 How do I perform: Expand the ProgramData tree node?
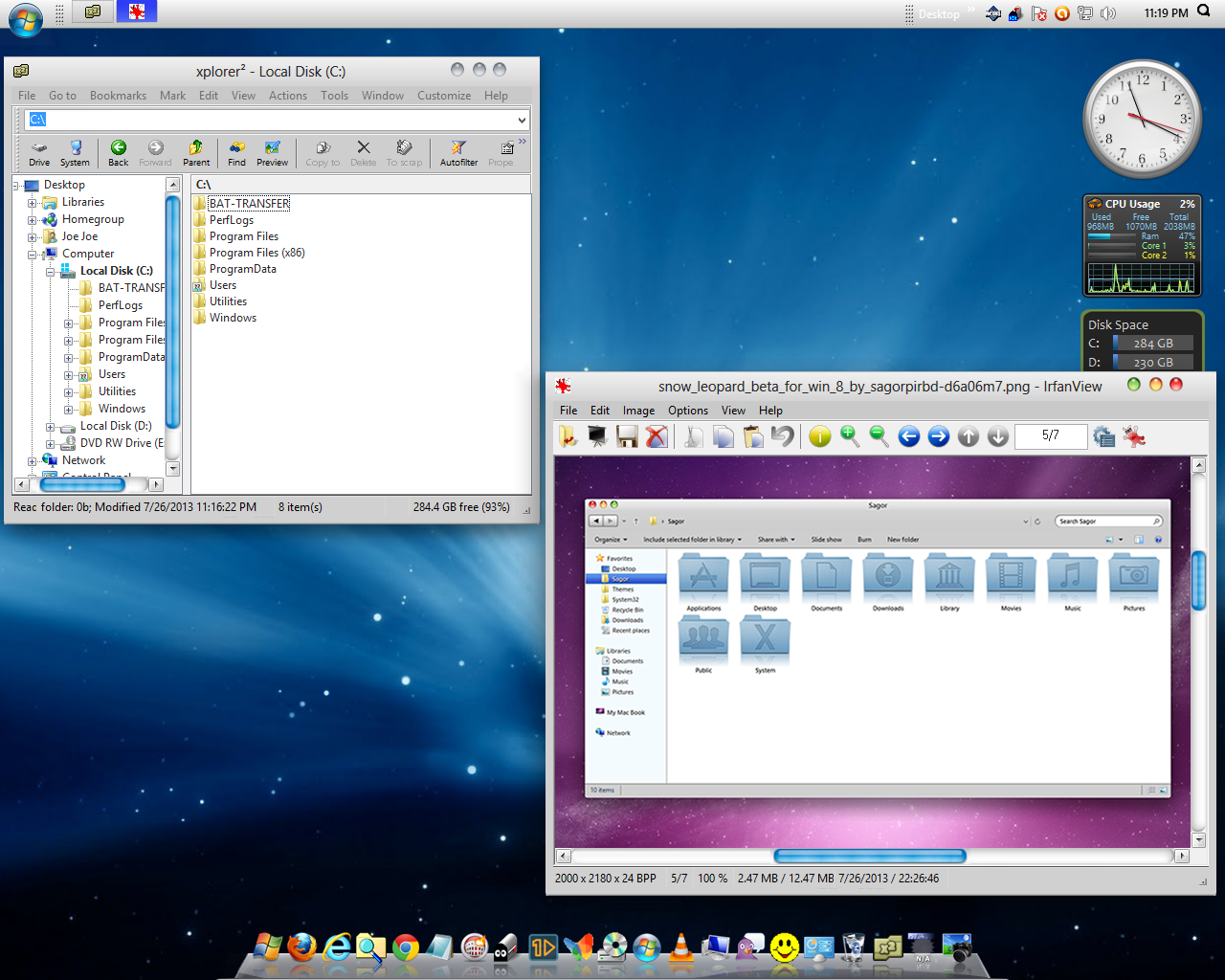(x=68, y=358)
